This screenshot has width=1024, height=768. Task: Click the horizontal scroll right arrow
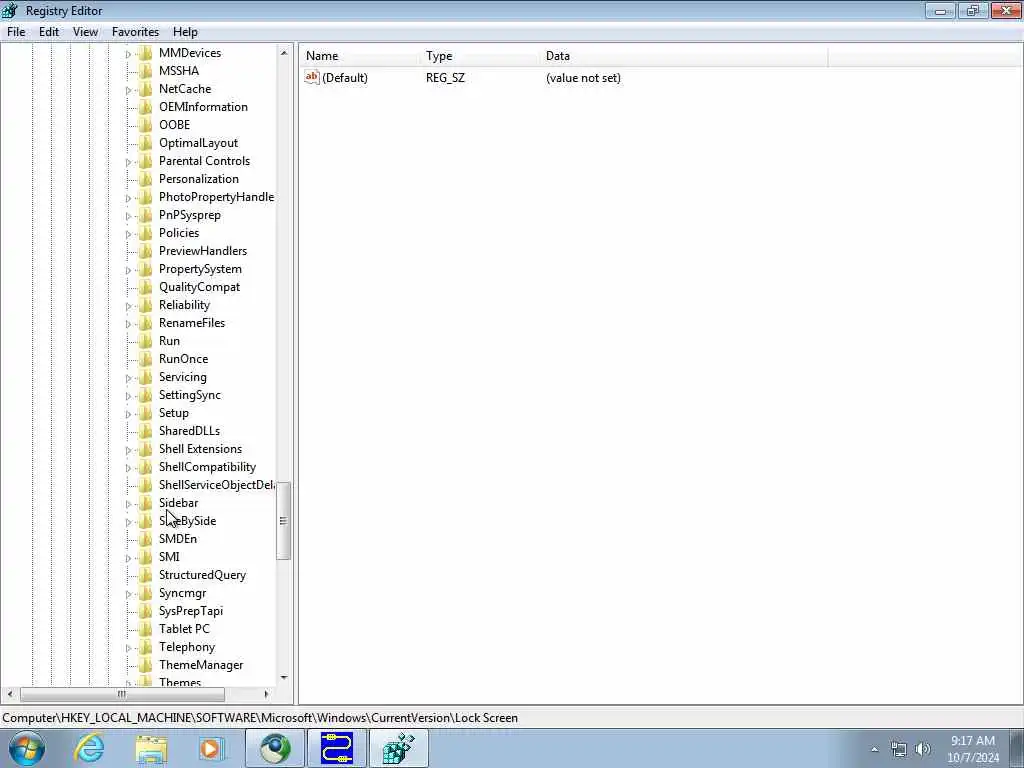click(x=266, y=694)
